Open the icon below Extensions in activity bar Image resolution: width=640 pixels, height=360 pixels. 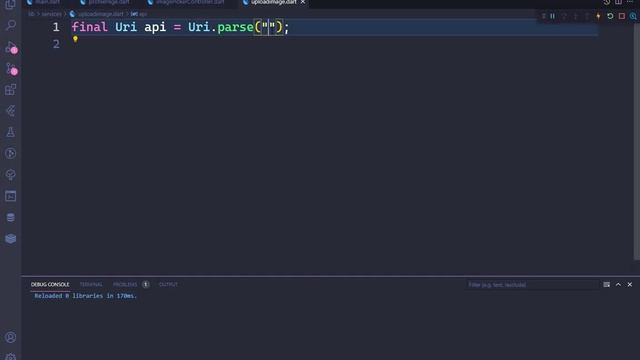[11, 111]
